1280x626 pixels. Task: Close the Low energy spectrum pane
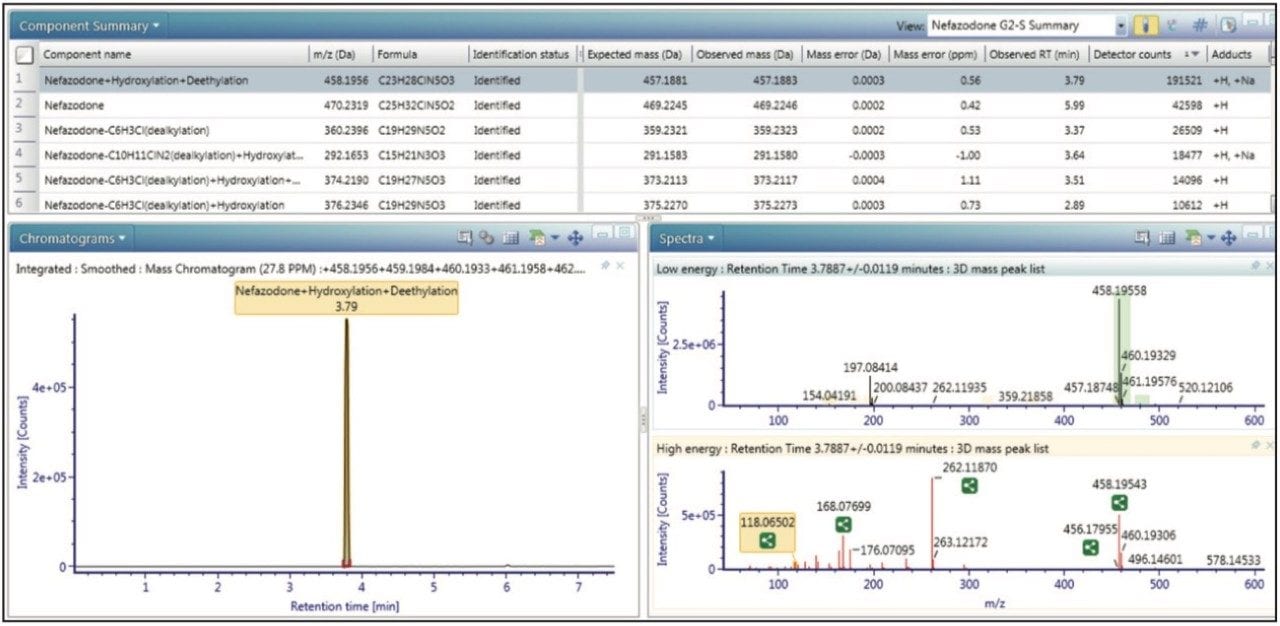tap(1268, 266)
